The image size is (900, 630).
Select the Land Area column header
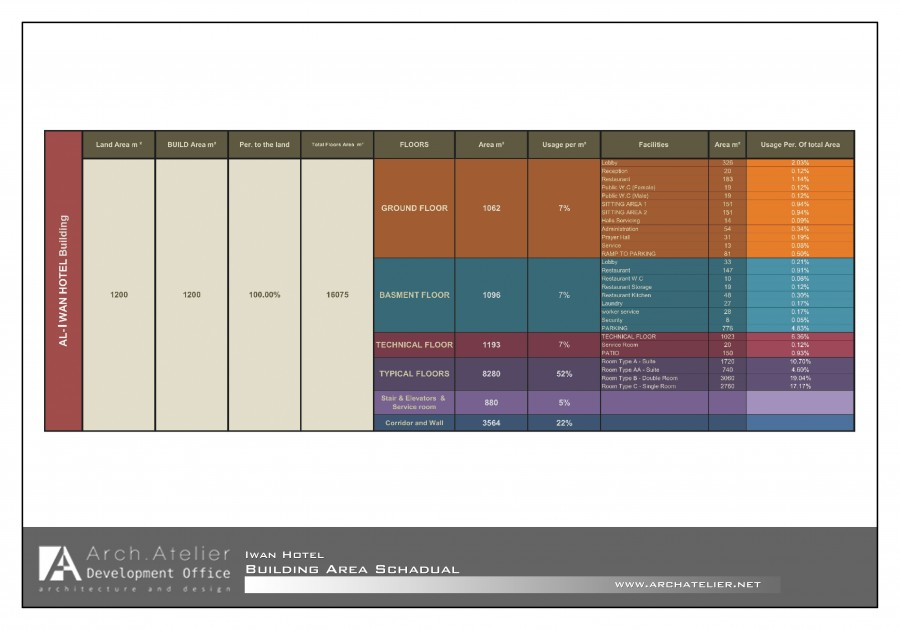coord(119,145)
